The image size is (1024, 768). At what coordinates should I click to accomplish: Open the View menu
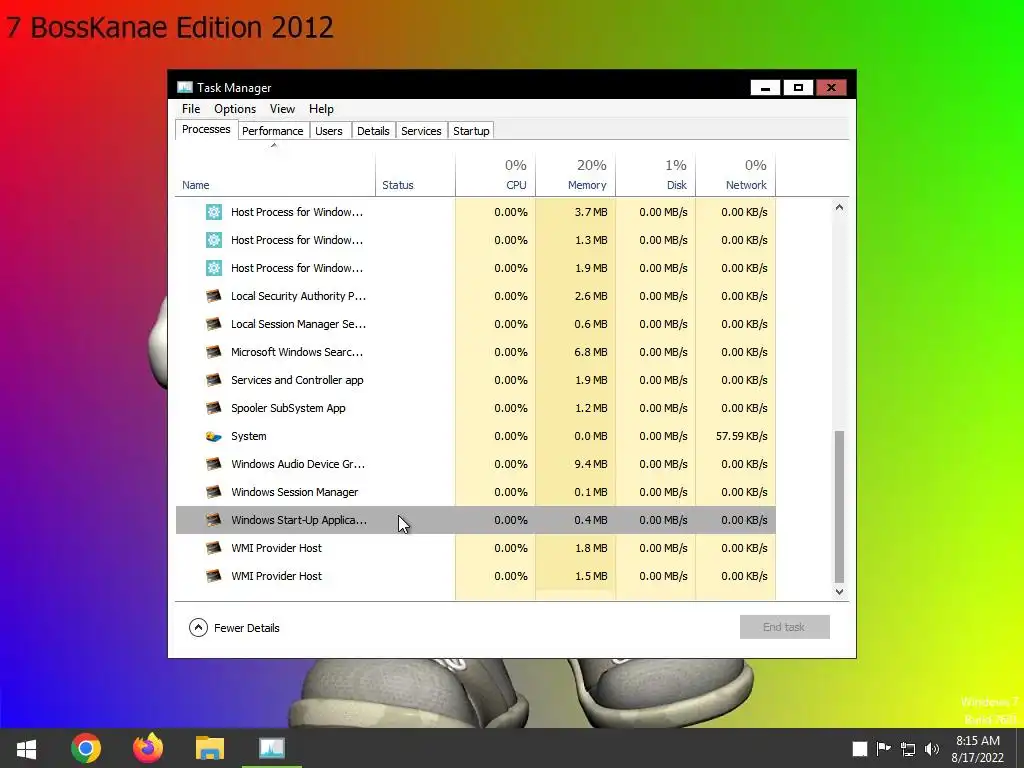click(x=282, y=109)
